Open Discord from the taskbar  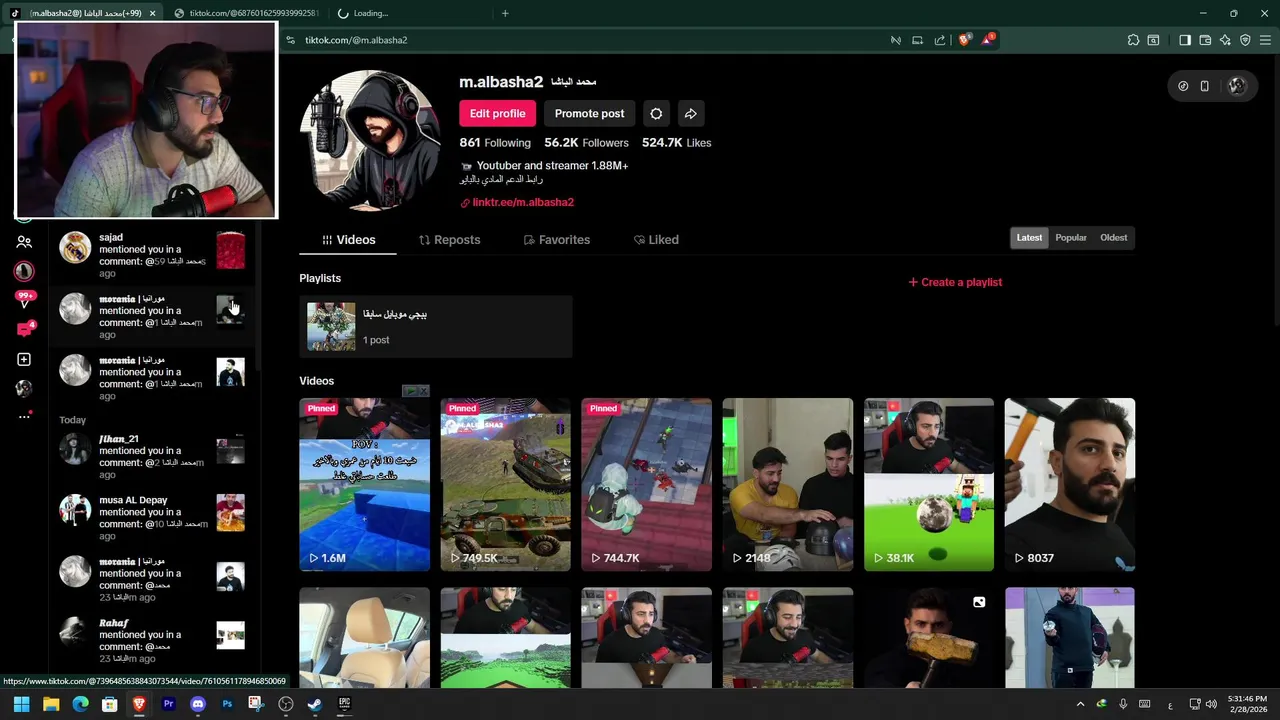(x=197, y=704)
